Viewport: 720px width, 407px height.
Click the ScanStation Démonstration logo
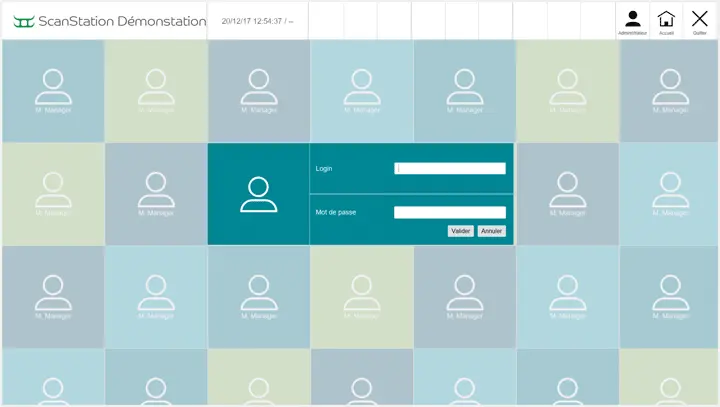pos(109,21)
